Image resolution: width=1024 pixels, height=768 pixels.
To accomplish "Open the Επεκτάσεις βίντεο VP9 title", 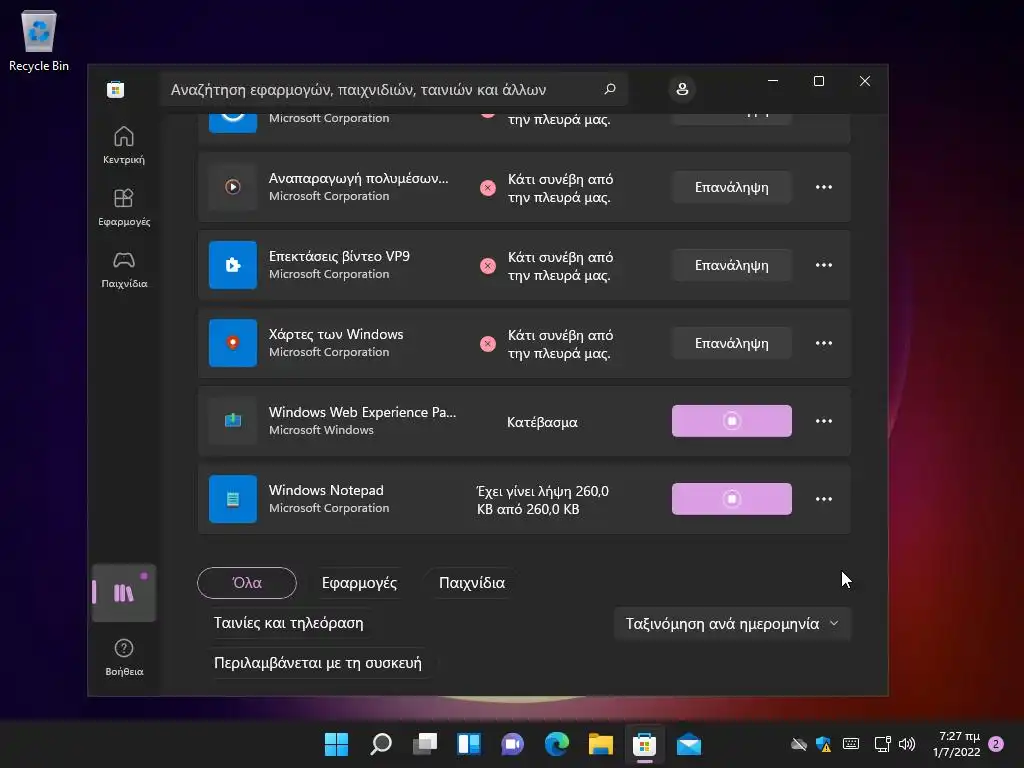I will pos(339,256).
